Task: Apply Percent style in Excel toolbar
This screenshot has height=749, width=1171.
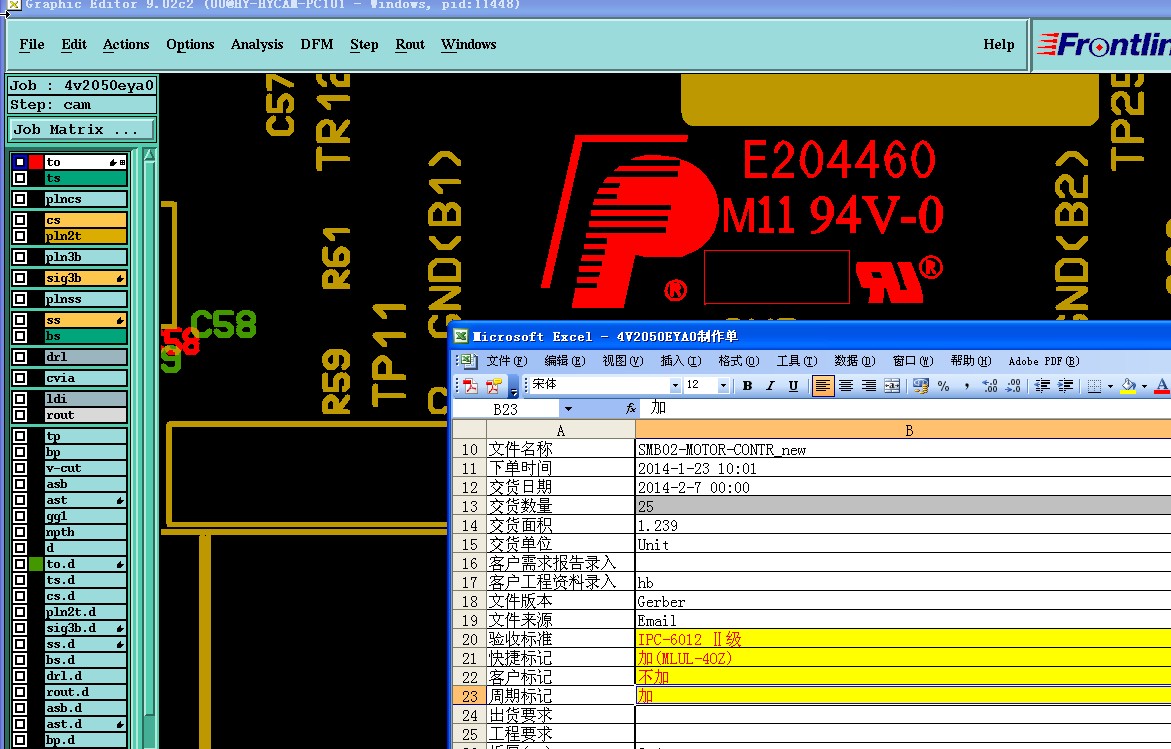Action: pos(943,385)
